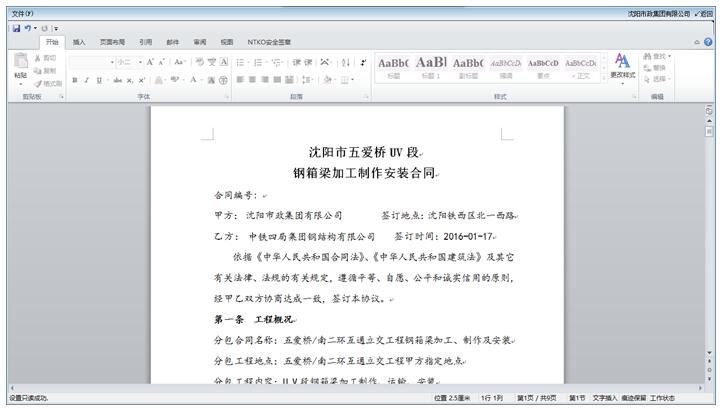This screenshot has height=413, width=723.
Task: Open the Mailings (邮件) tab
Action: tap(173, 42)
